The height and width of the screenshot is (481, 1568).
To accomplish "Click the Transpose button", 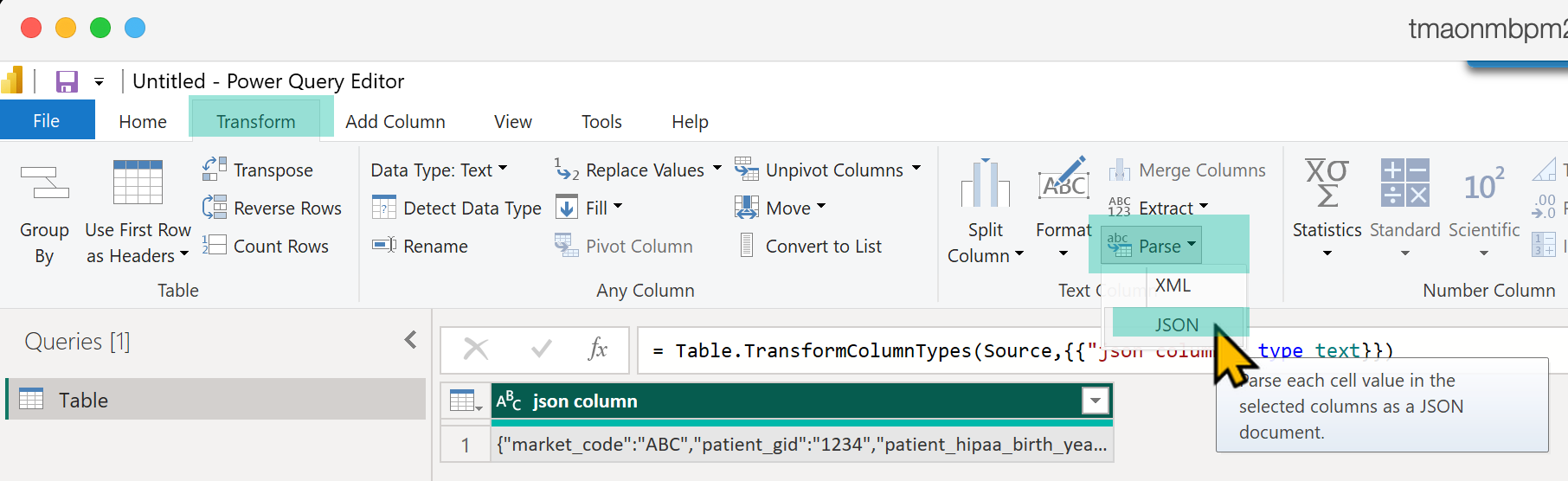I will [x=258, y=170].
